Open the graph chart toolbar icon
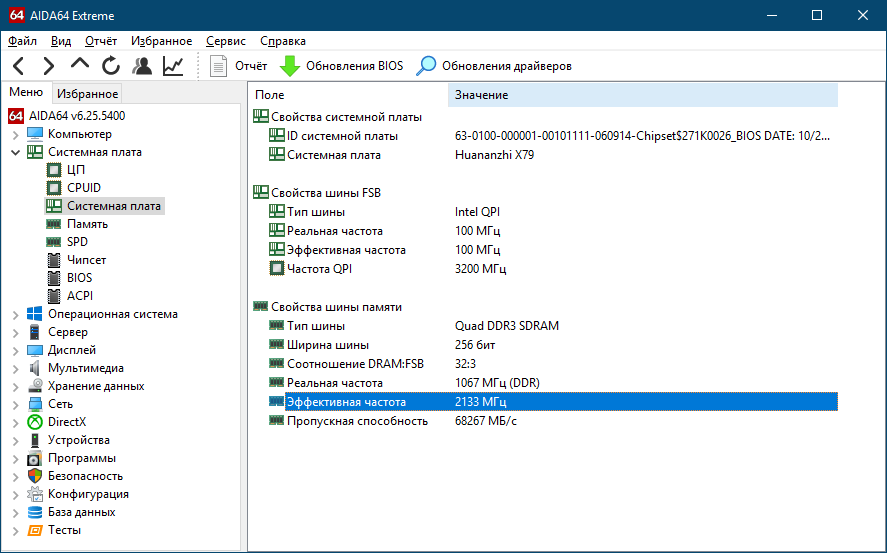 click(x=173, y=66)
